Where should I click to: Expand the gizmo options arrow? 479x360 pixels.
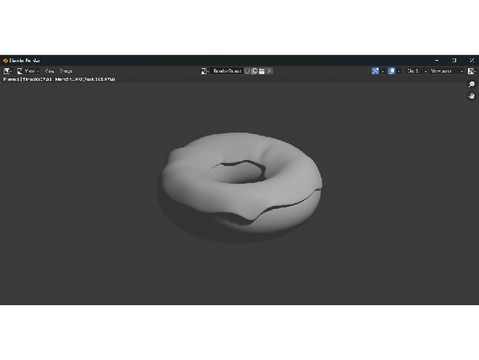point(382,71)
